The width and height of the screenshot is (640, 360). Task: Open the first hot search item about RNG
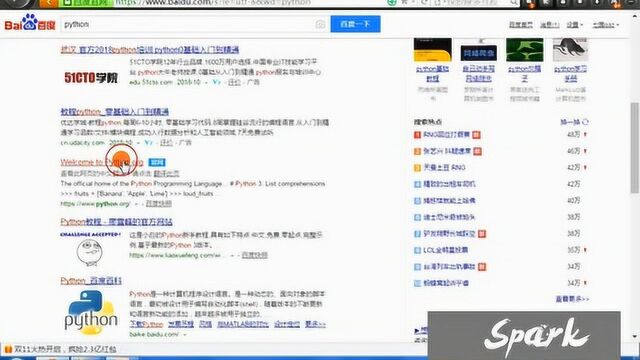[447, 135]
